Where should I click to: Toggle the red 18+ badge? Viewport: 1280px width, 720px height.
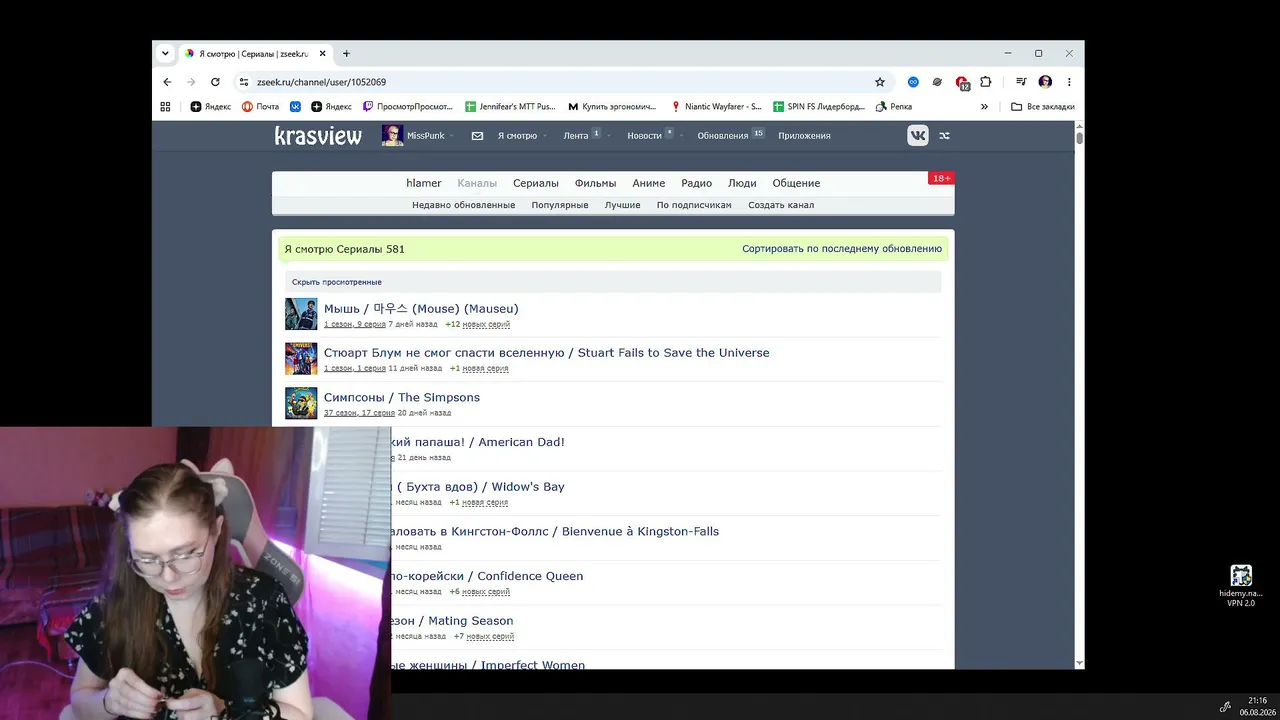tap(941, 178)
